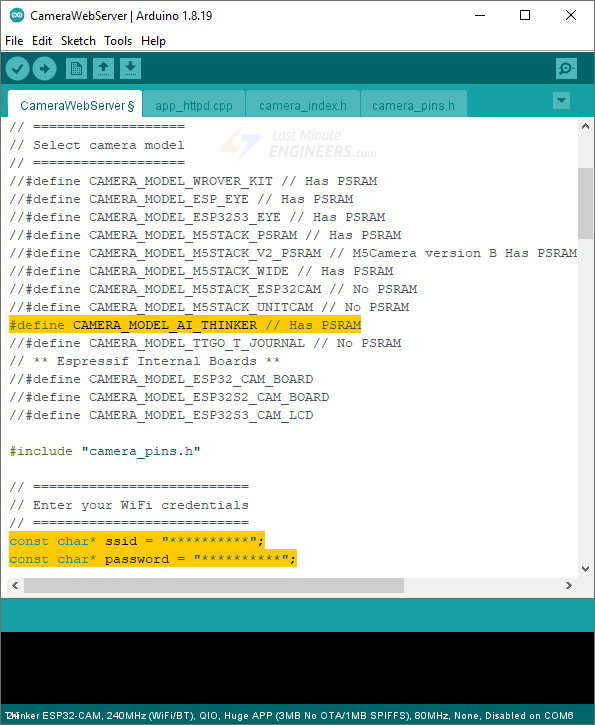This screenshot has width=595, height=725.
Task: Click the Arduino logo in title bar
Action: pyautogui.click(x=17, y=15)
